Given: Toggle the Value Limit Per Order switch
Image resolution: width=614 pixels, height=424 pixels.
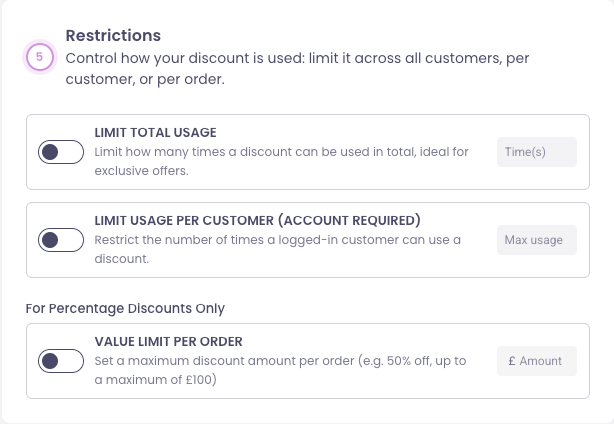Looking at the screenshot, I should coord(61,361).
